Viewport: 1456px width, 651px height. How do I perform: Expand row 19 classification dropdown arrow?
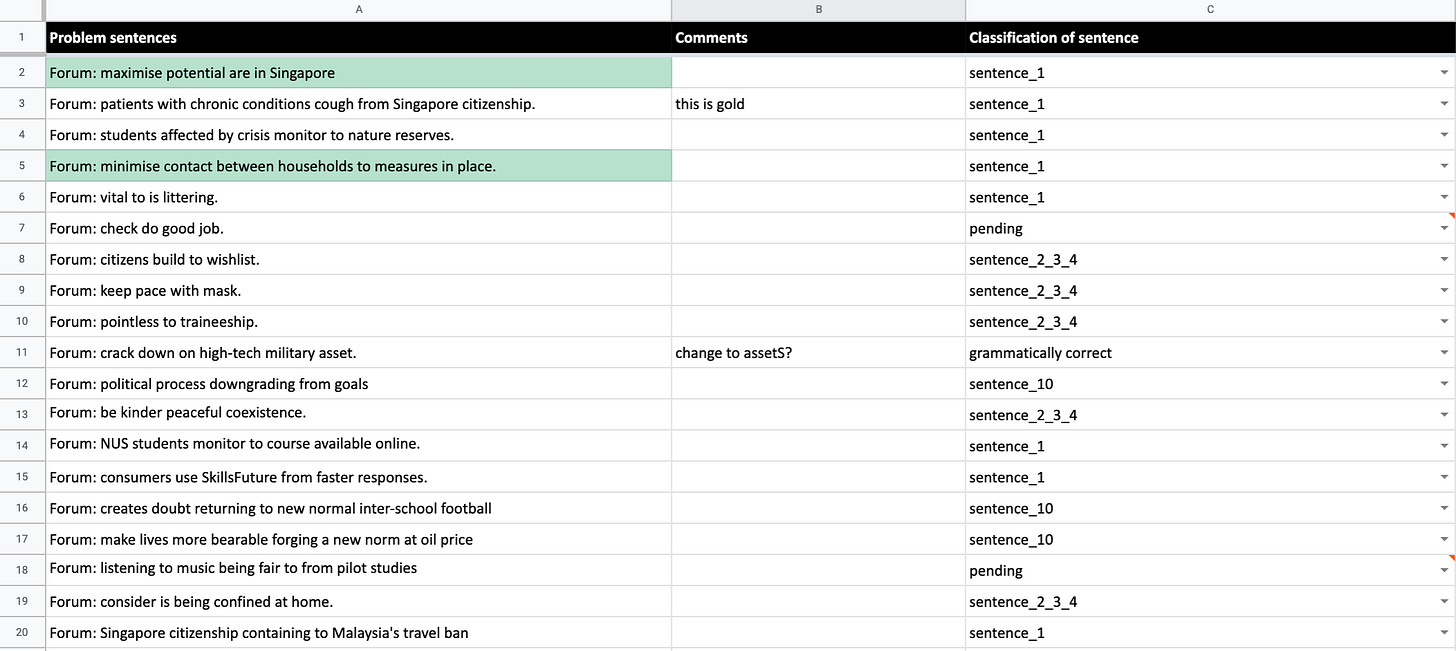1444,602
